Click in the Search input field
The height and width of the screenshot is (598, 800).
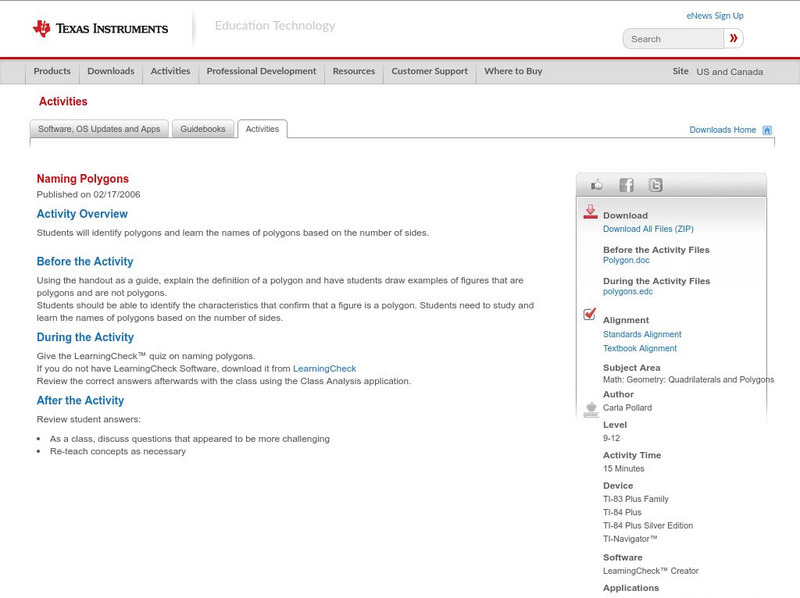point(673,39)
